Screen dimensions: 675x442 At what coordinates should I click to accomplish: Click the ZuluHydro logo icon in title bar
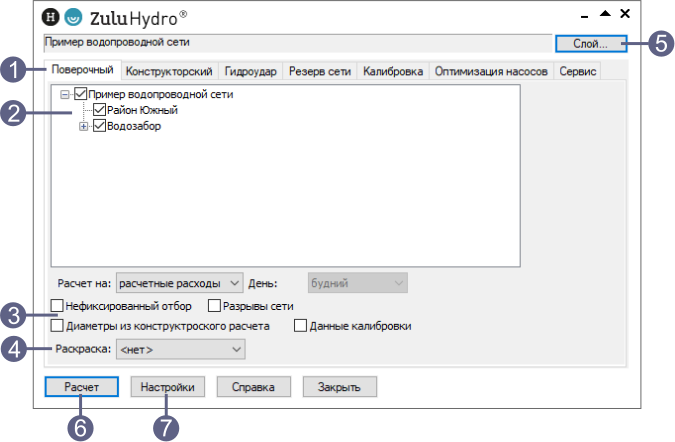(x=74, y=17)
